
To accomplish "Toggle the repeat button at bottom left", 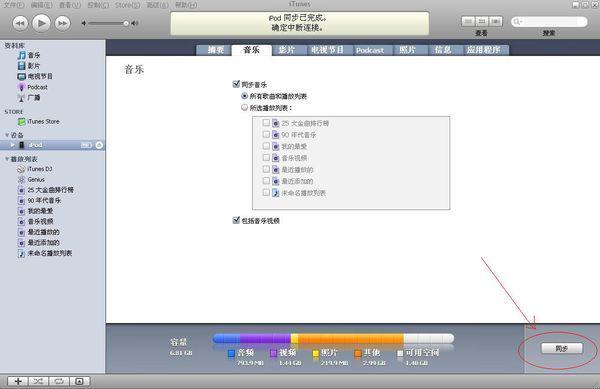I will click(x=59, y=381).
